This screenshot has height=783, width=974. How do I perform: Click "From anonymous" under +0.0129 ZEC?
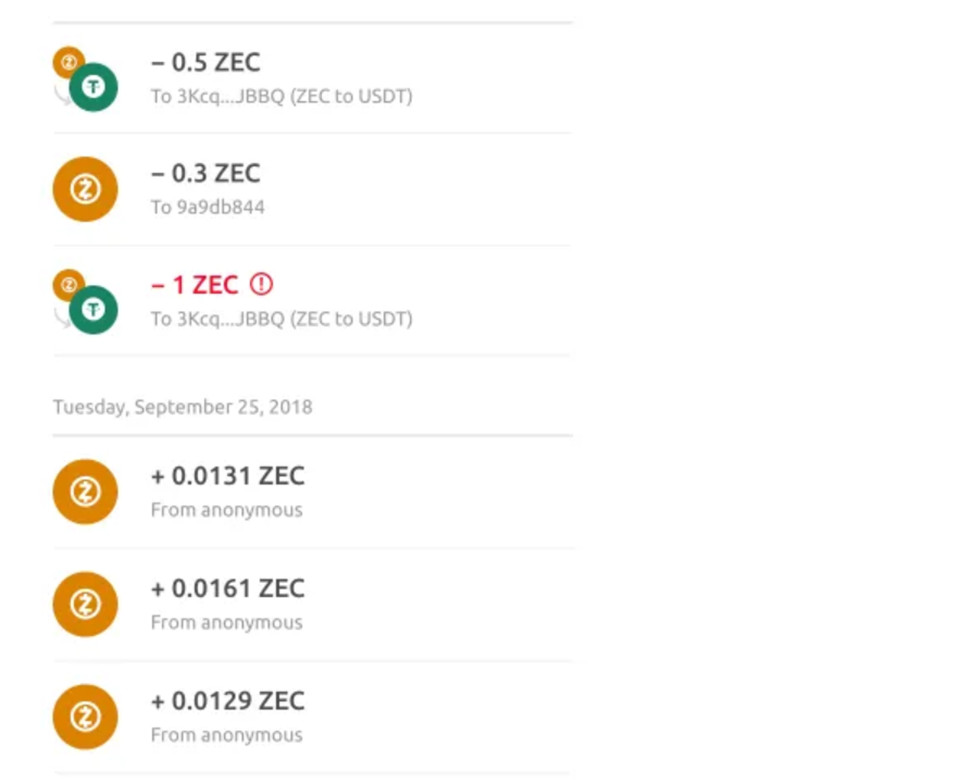coord(226,735)
